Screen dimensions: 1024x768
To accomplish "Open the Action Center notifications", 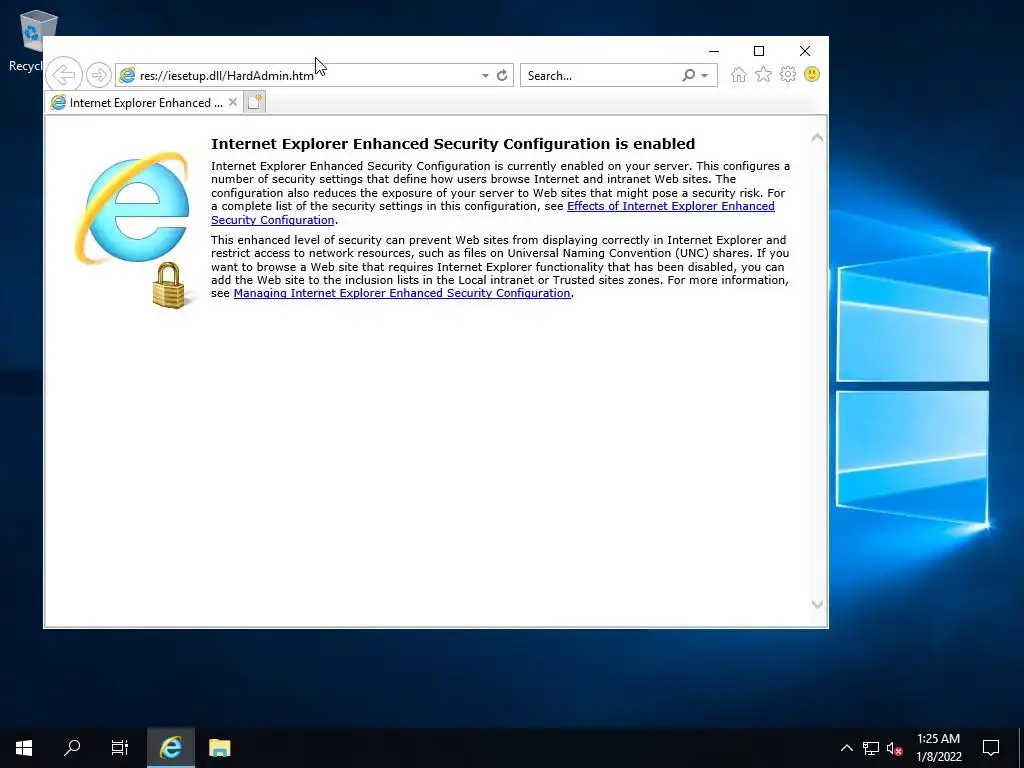I will [x=991, y=748].
